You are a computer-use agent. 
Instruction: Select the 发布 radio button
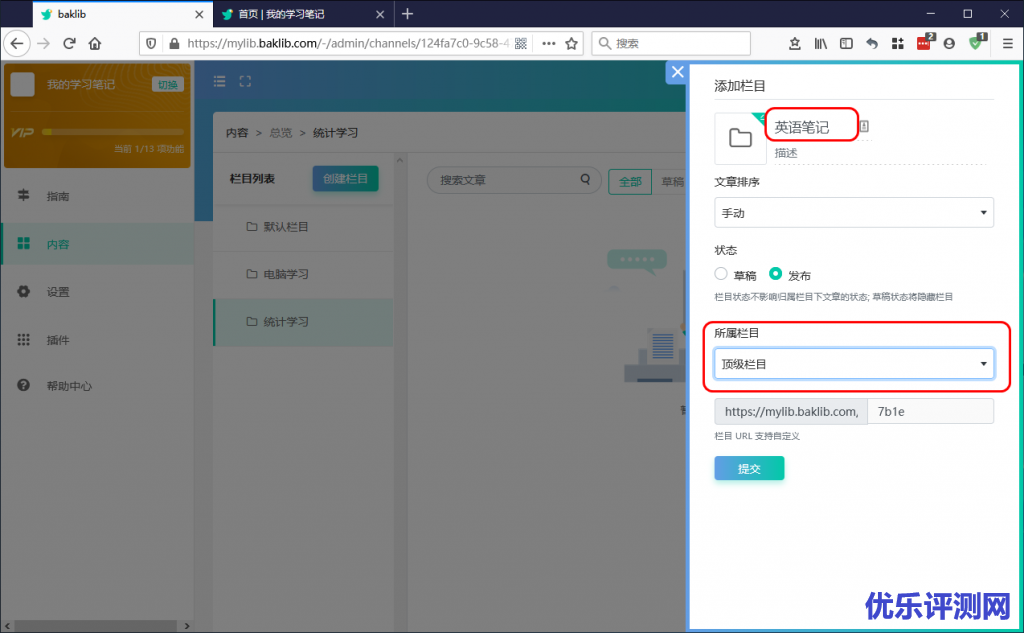[776, 274]
